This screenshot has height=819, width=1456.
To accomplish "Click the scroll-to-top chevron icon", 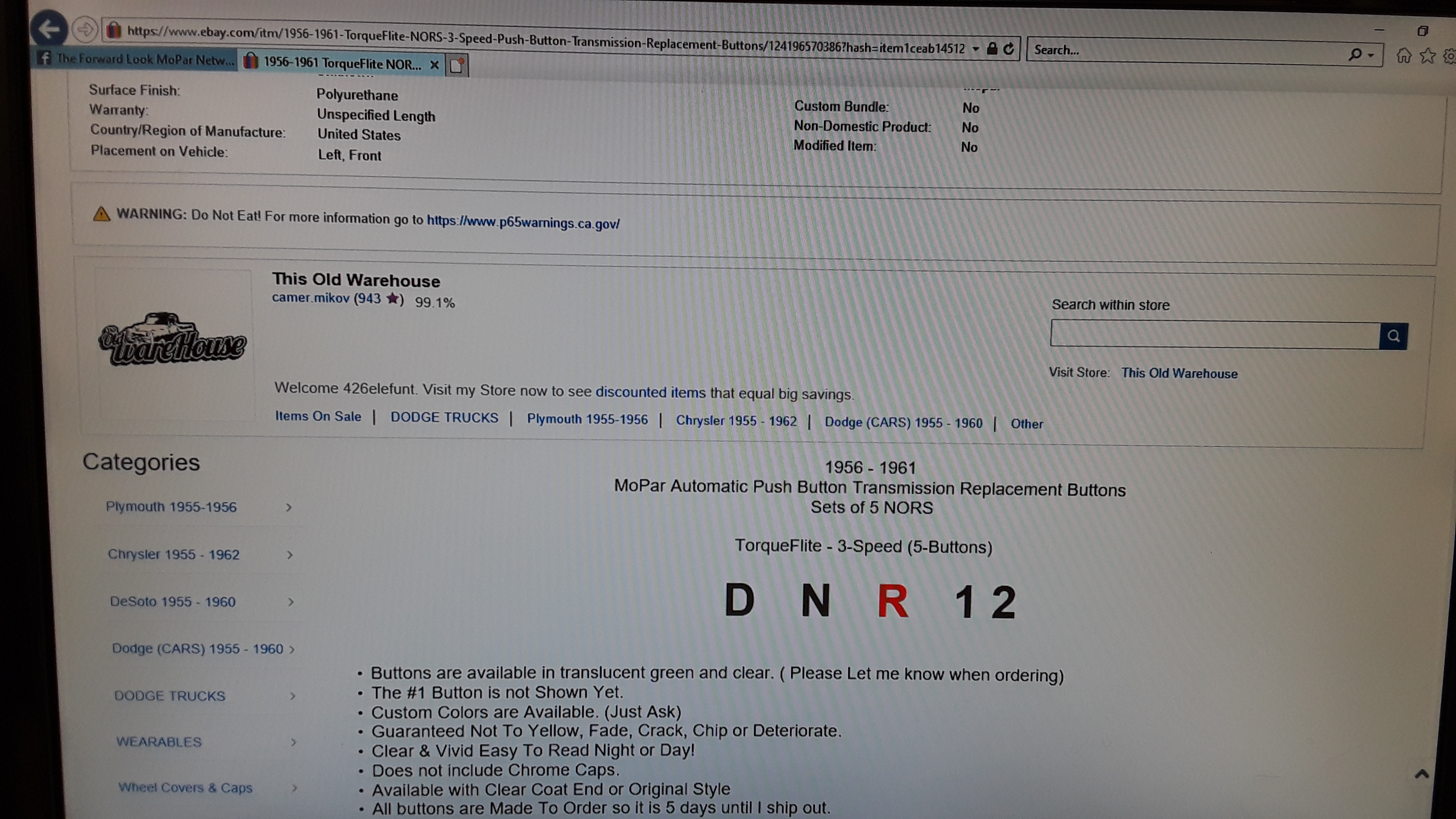I will [1422, 774].
